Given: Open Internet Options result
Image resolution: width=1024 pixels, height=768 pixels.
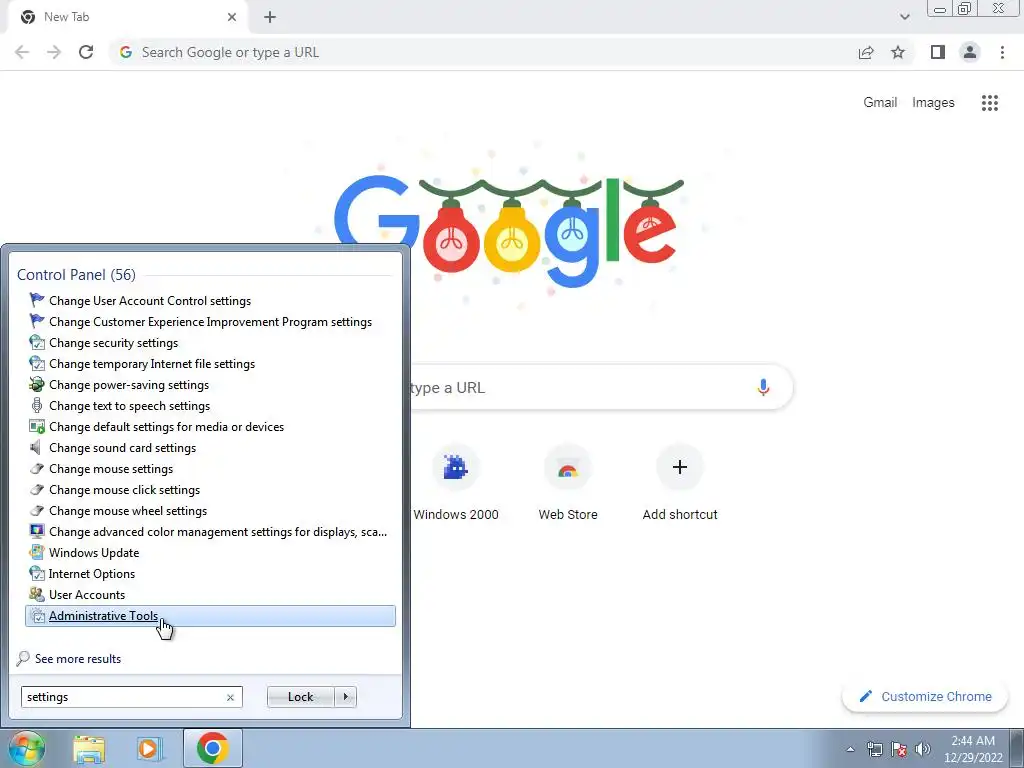Looking at the screenshot, I should (210, 573).
